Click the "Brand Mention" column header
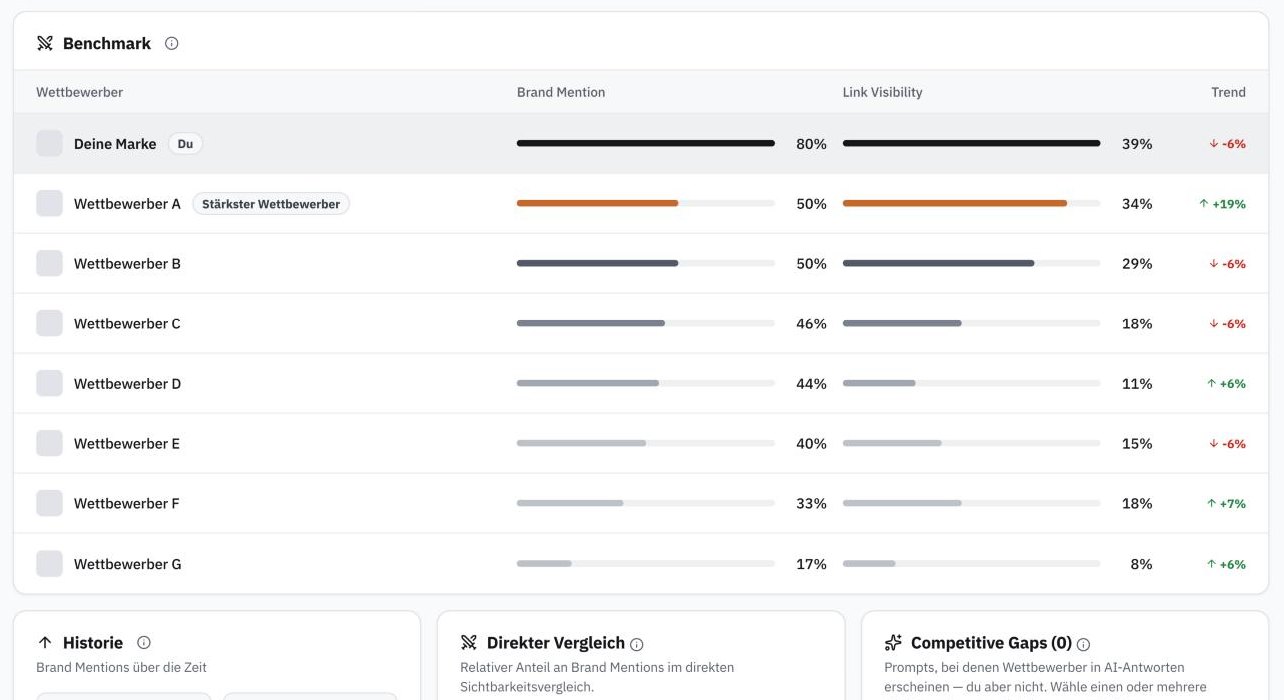The height and width of the screenshot is (700, 1284). tap(561, 92)
